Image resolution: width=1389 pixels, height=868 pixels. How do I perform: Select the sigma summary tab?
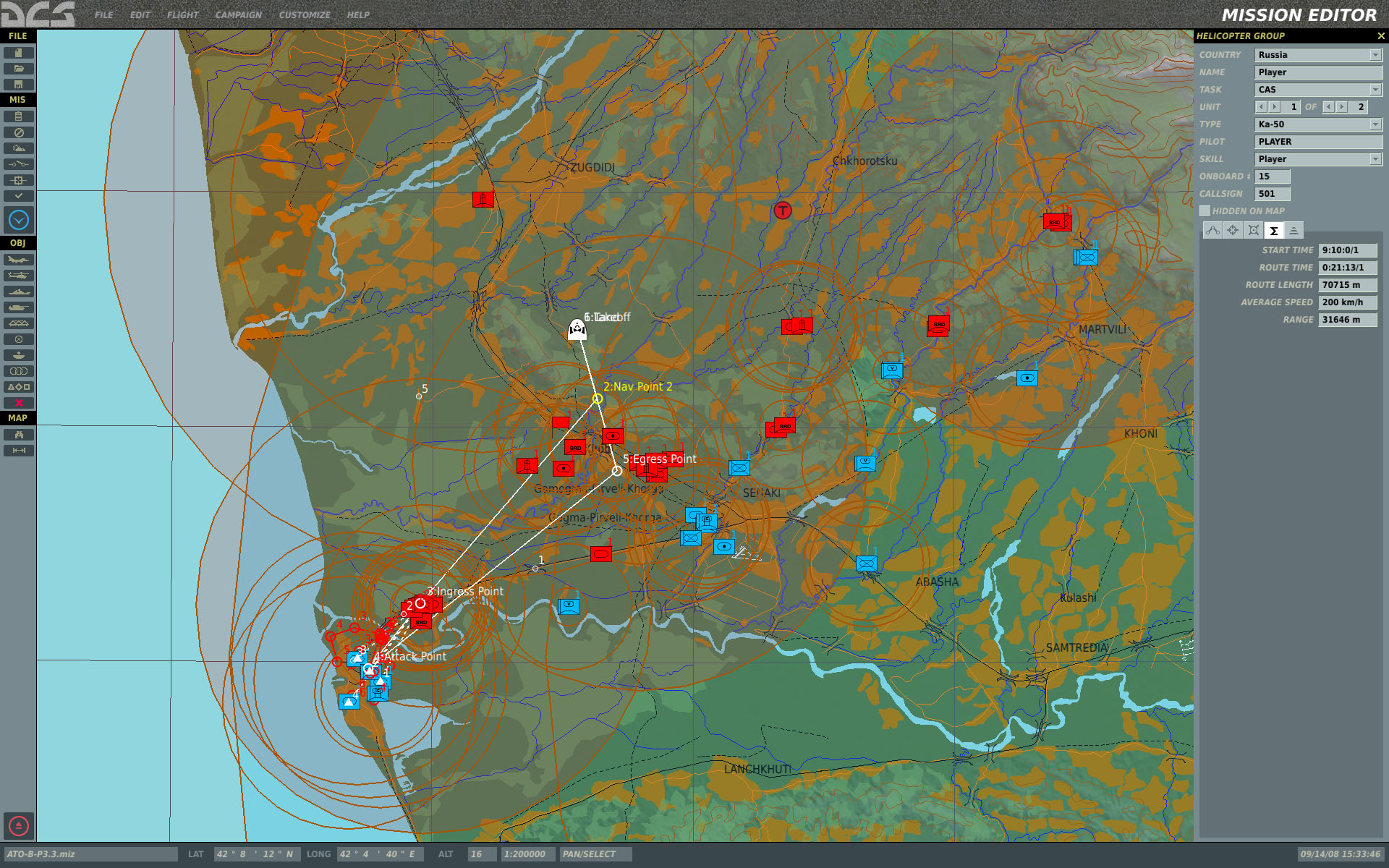1274,230
